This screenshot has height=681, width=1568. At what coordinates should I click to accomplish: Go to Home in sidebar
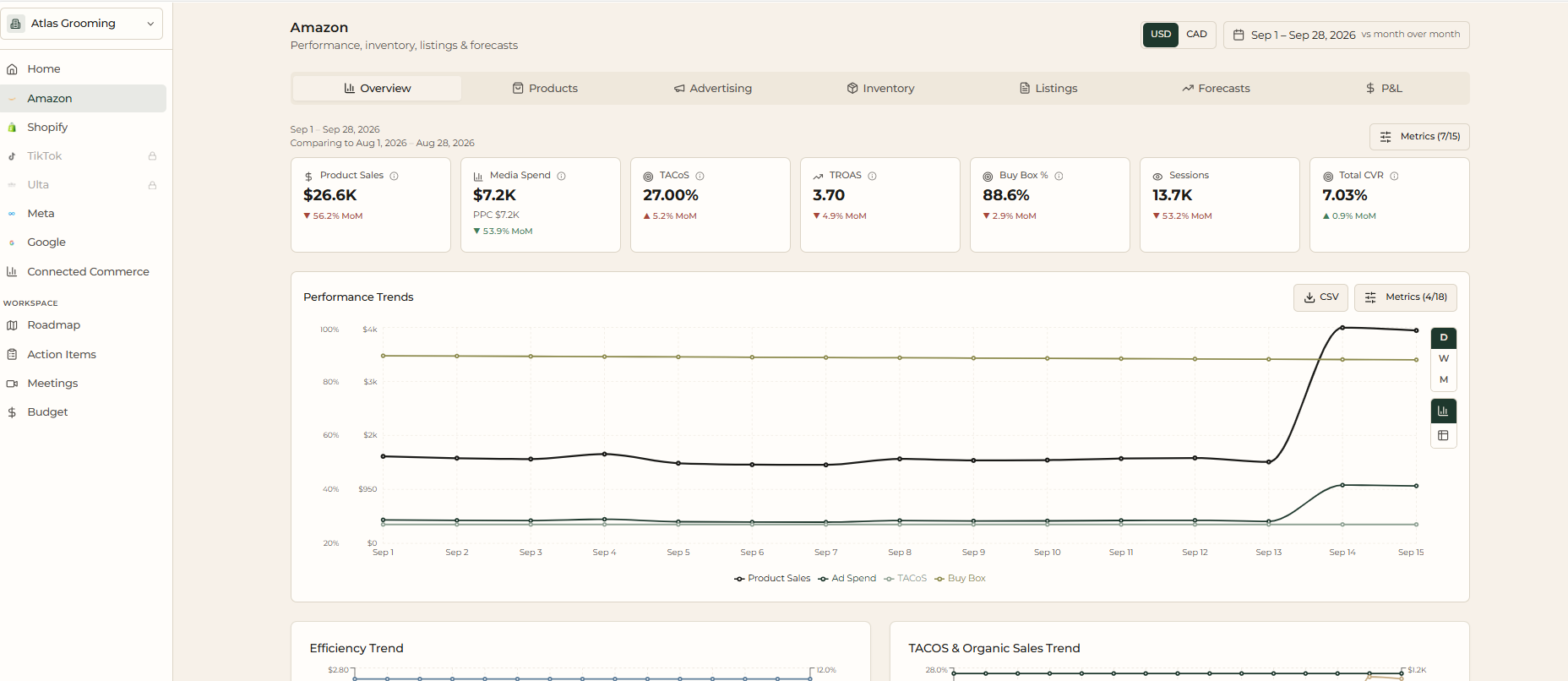83,69
